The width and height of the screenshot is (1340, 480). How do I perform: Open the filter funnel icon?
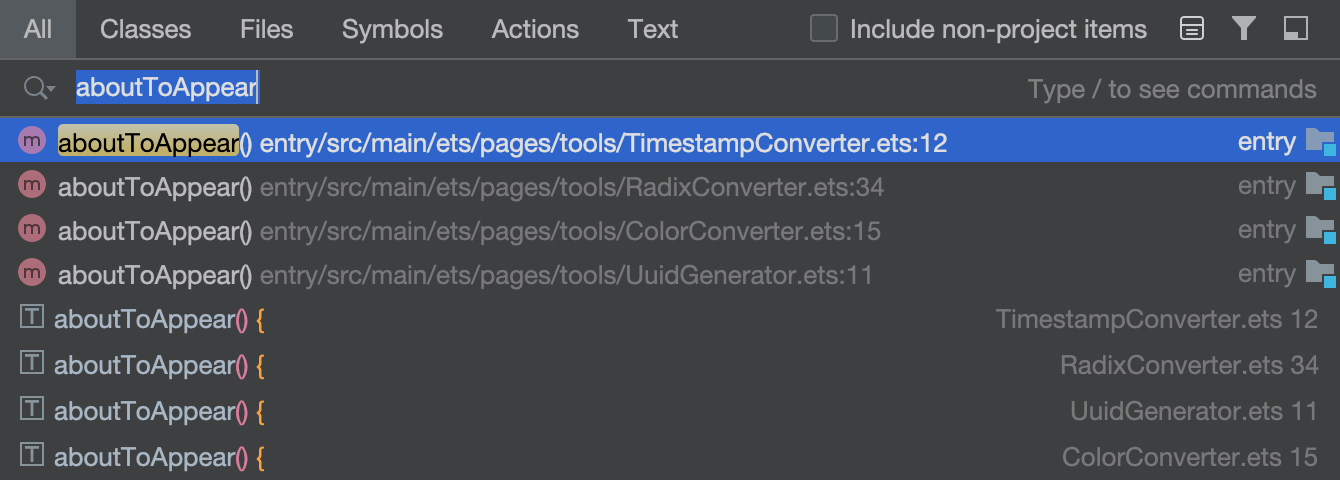pyautogui.click(x=1244, y=29)
